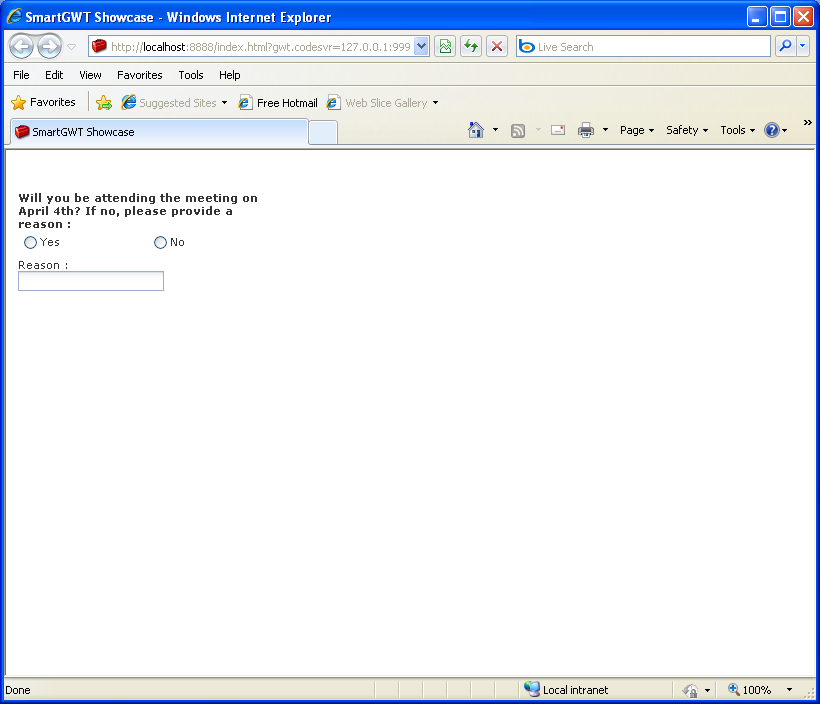Open the Page command bar menu

tap(637, 130)
